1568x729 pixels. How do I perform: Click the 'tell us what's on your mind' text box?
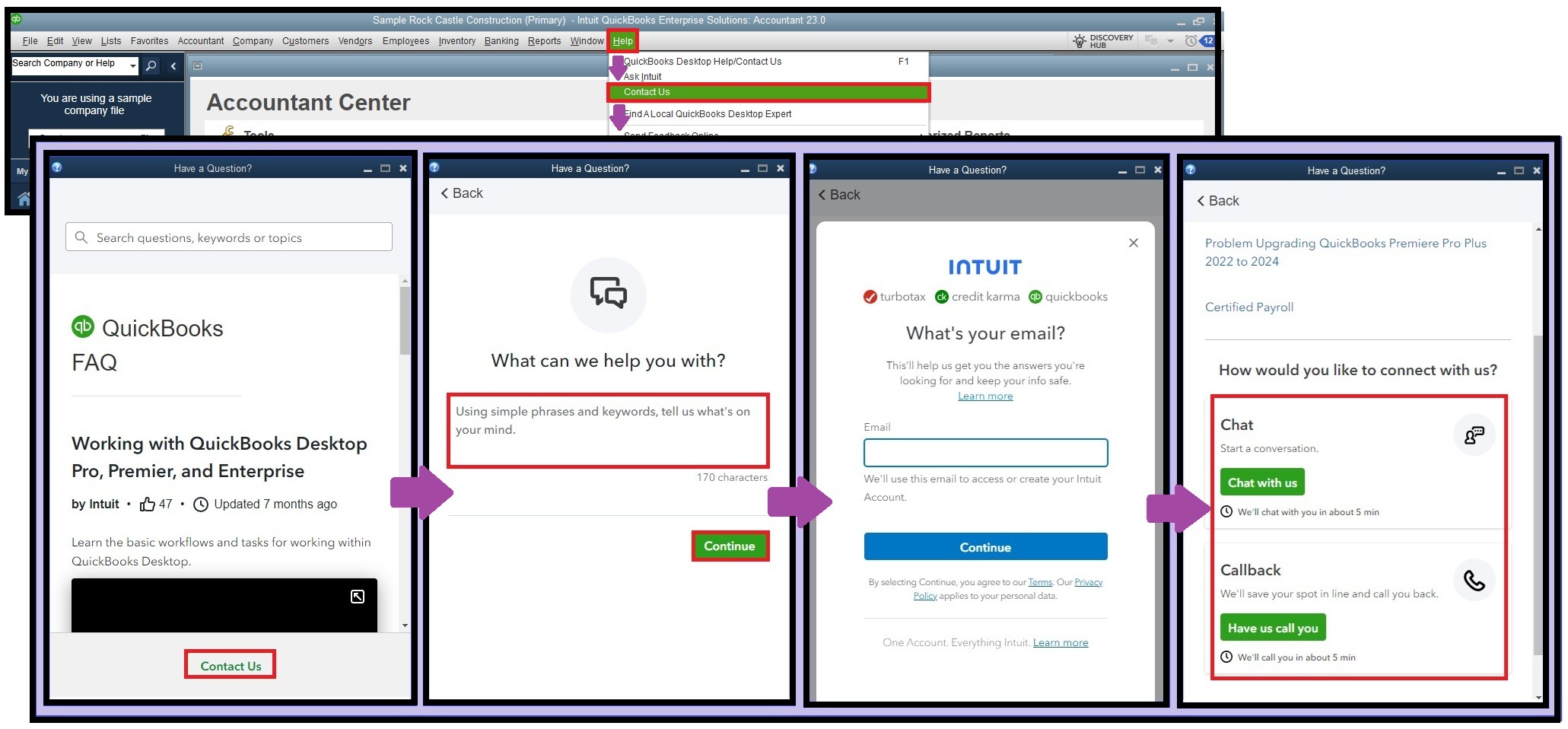click(x=608, y=431)
